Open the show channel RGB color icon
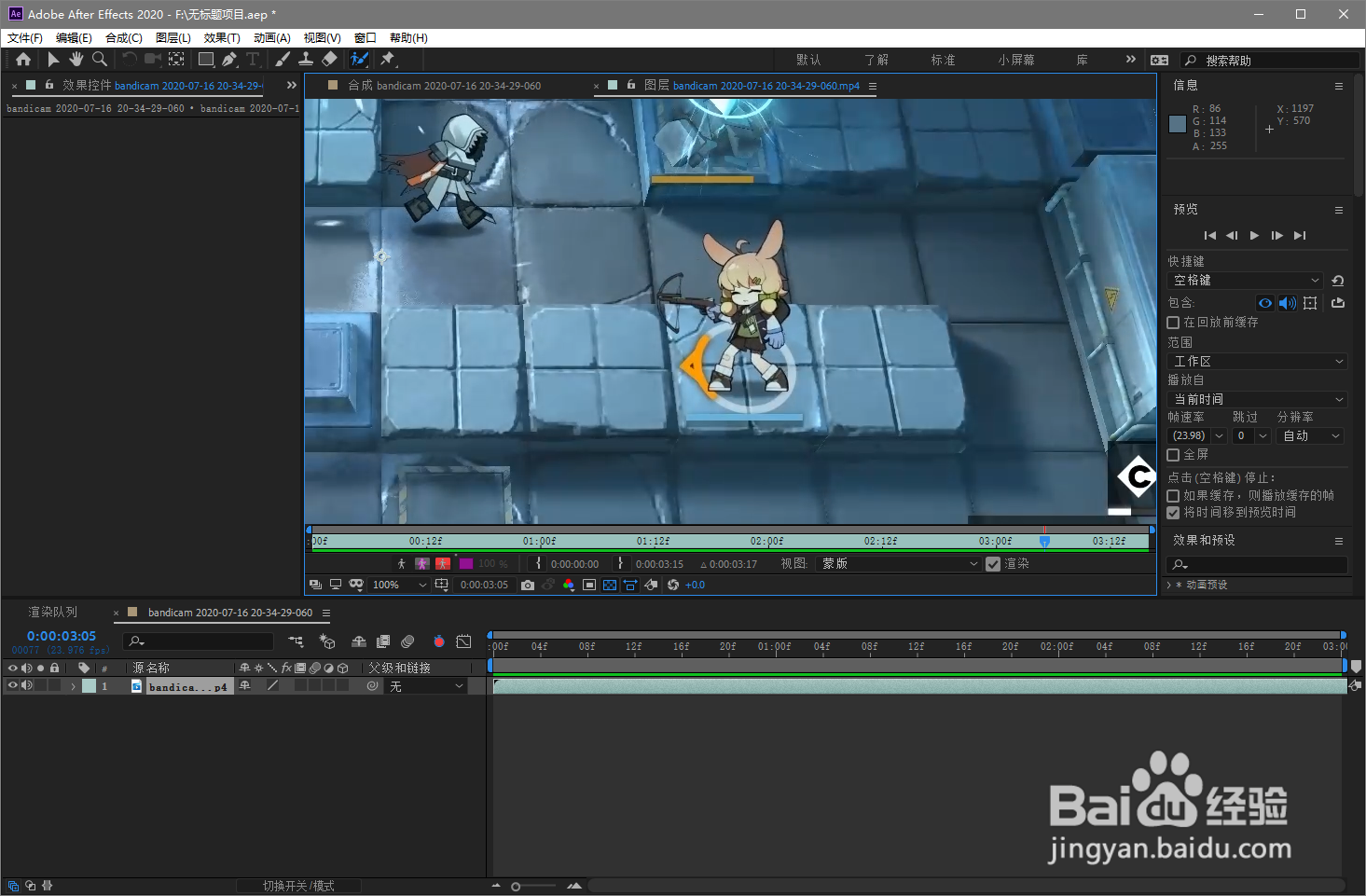Screen dimensions: 1366x896 569,585
